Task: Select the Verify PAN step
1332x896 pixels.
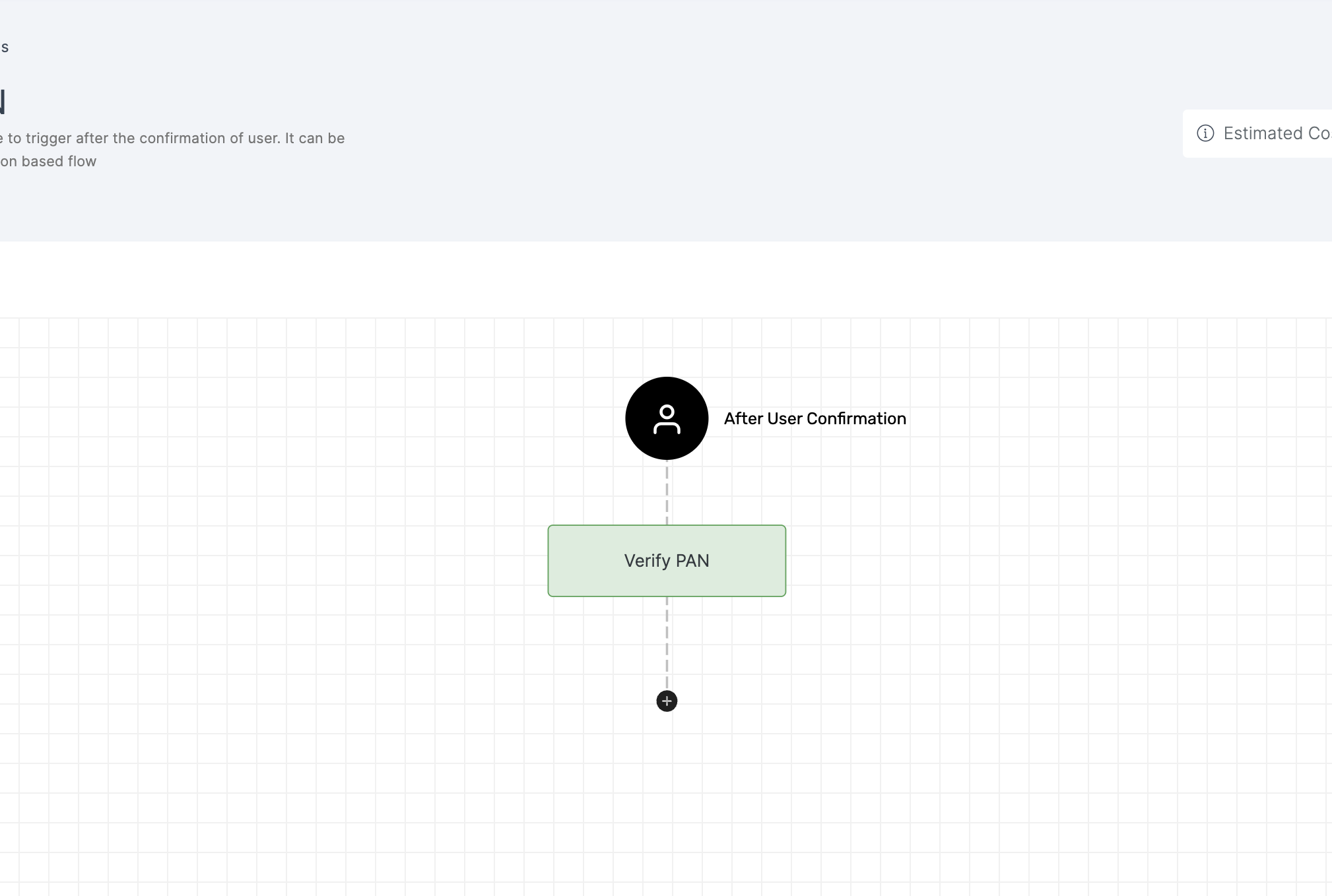Action: 667,561
